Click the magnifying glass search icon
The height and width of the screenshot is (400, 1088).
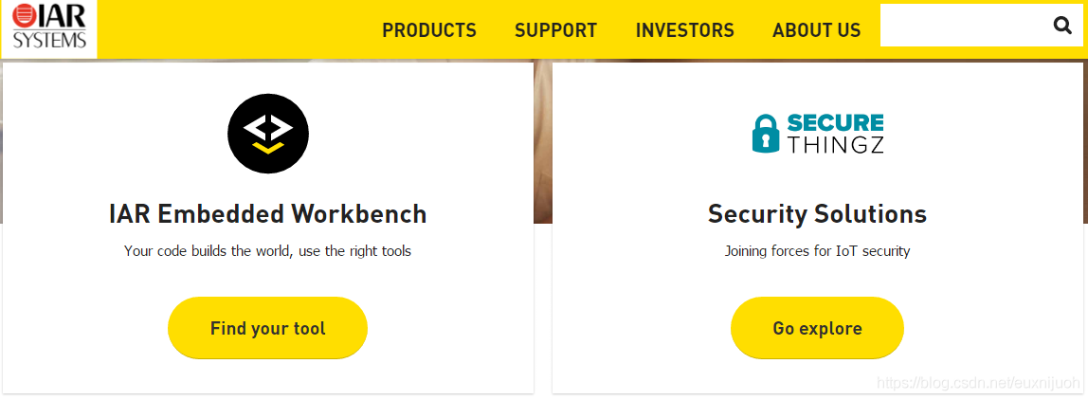tap(1062, 26)
